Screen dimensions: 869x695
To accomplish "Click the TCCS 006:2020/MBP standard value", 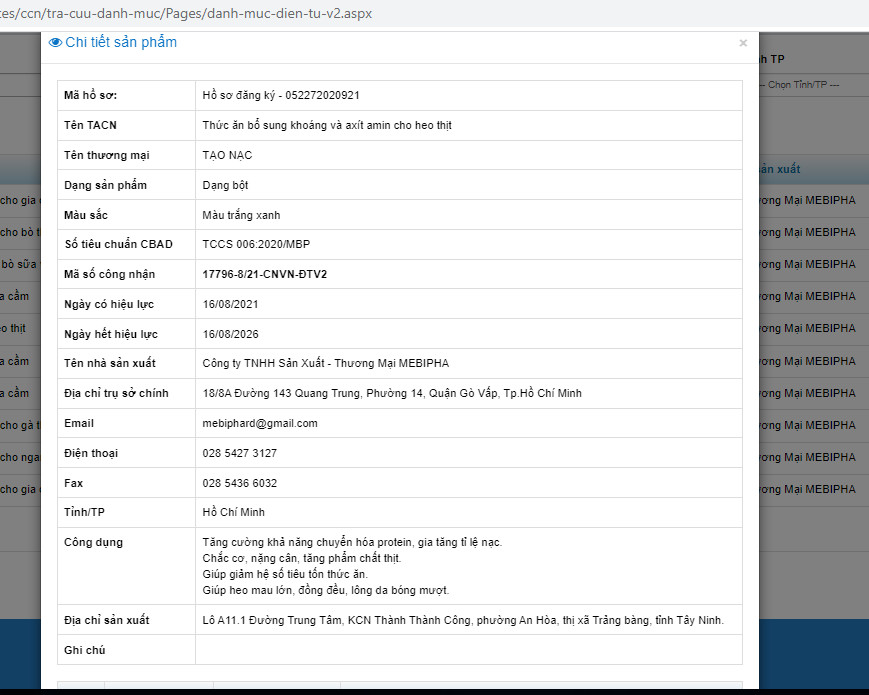I will 256,244.
